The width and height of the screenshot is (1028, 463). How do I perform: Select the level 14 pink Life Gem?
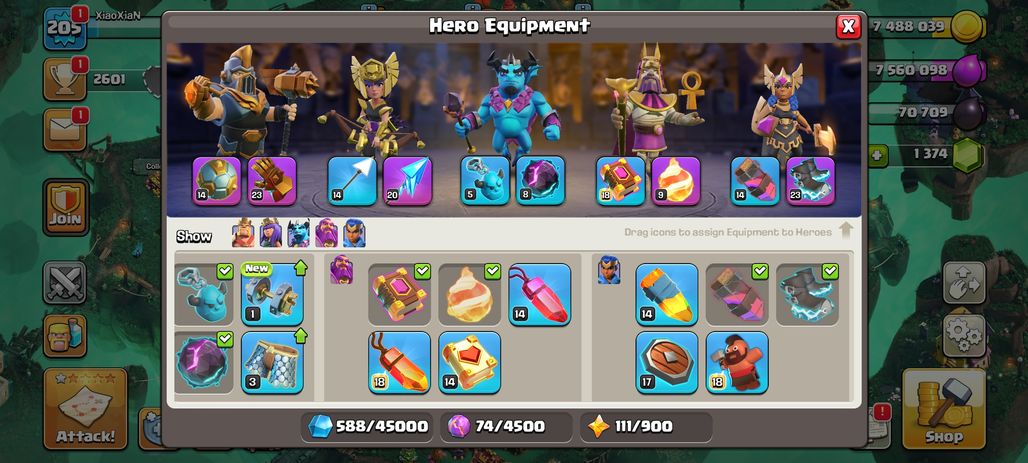click(540, 294)
